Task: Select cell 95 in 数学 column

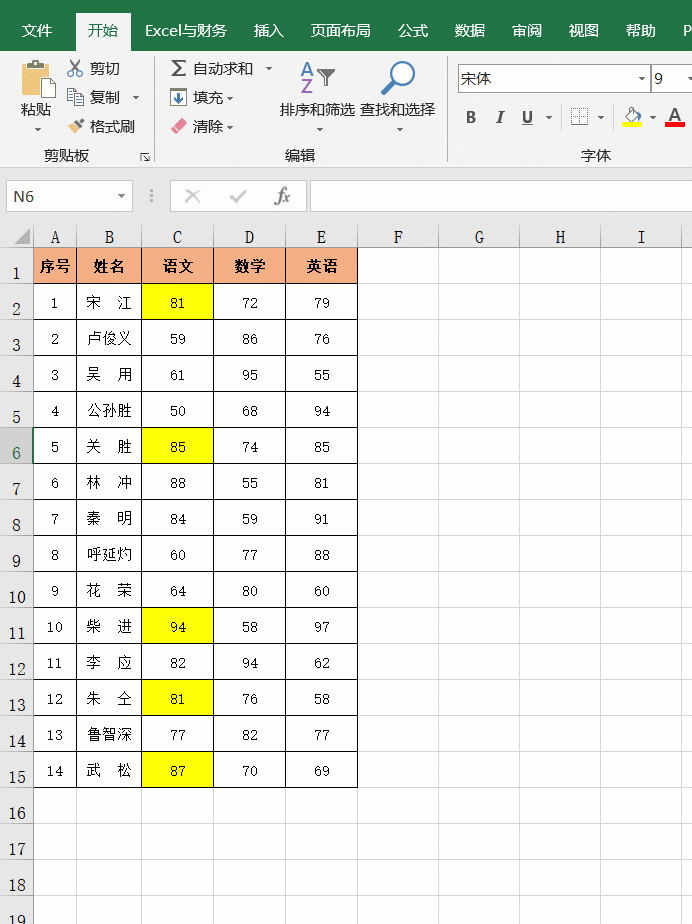Action: (x=249, y=374)
